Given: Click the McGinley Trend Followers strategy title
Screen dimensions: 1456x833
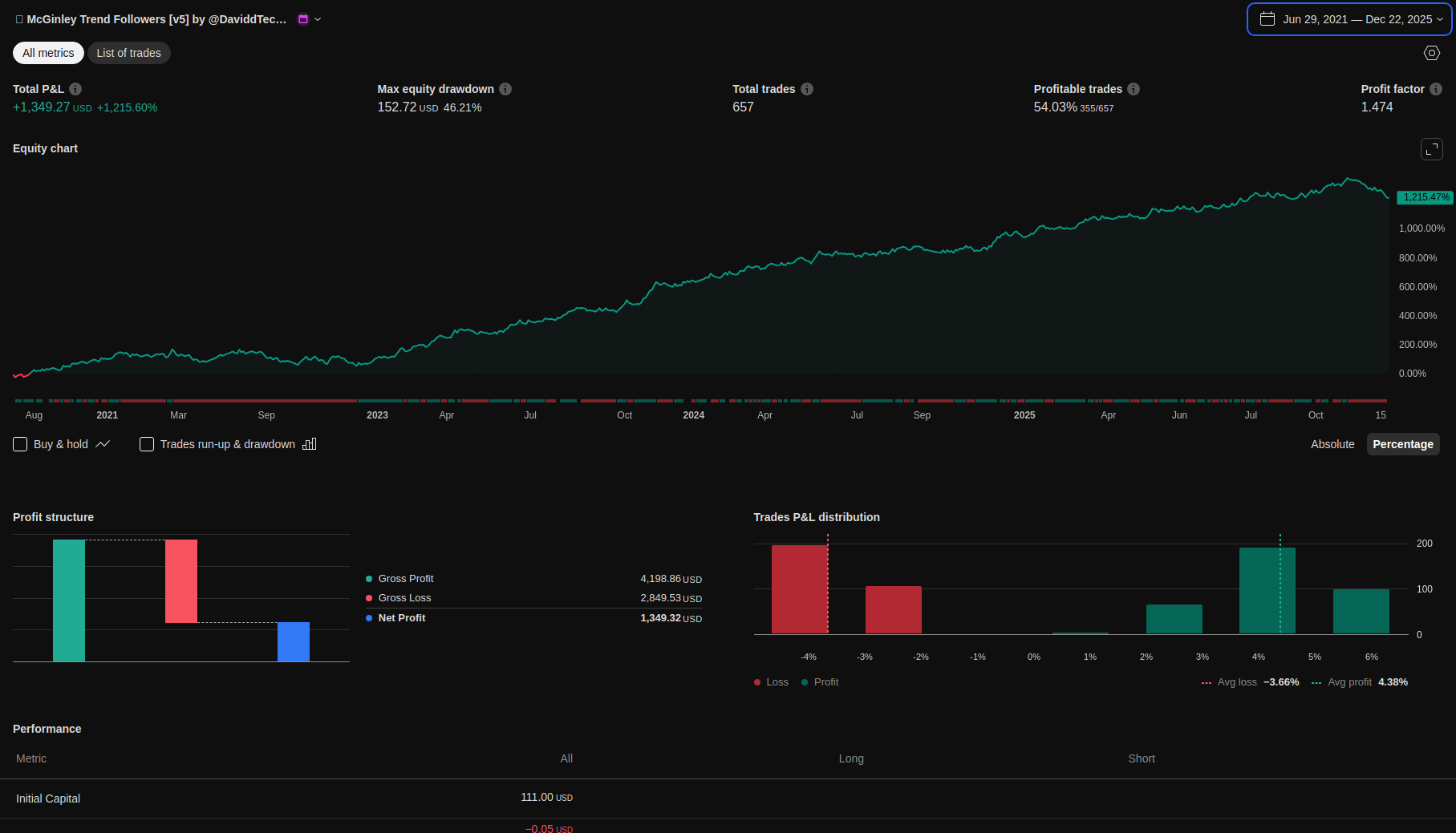Looking at the screenshot, I should 156,19.
